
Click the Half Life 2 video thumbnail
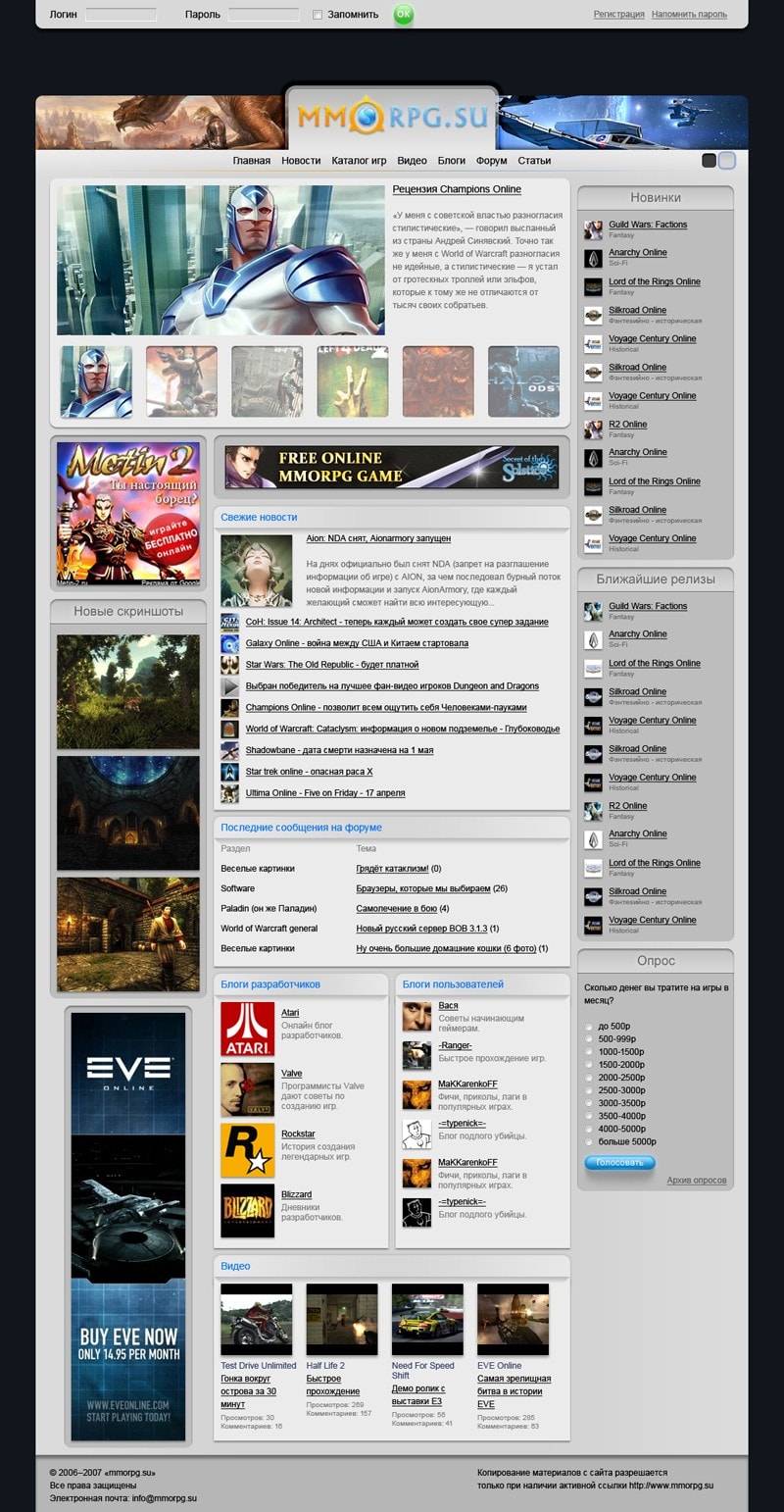pyautogui.click(x=342, y=1320)
